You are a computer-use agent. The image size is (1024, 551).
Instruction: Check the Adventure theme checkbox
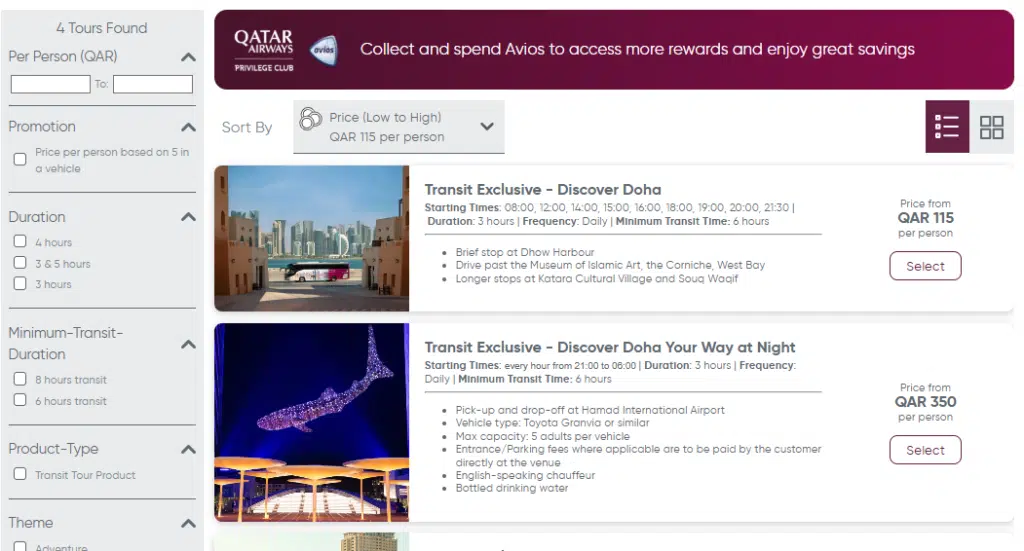click(x=20, y=546)
